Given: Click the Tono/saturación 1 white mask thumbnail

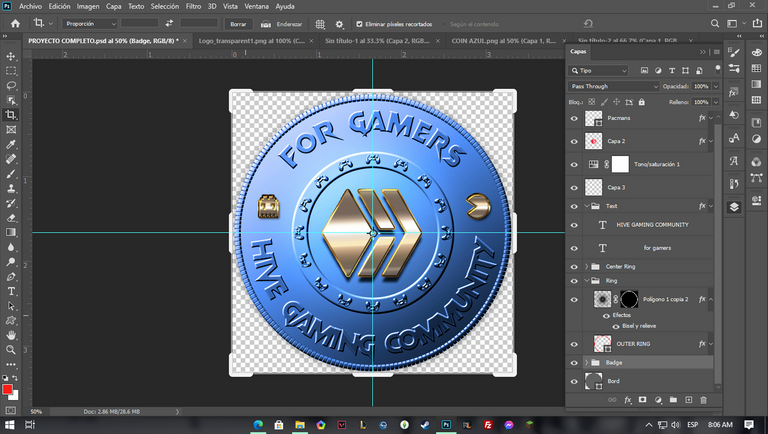Looking at the screenshot, I should [620, 164].
